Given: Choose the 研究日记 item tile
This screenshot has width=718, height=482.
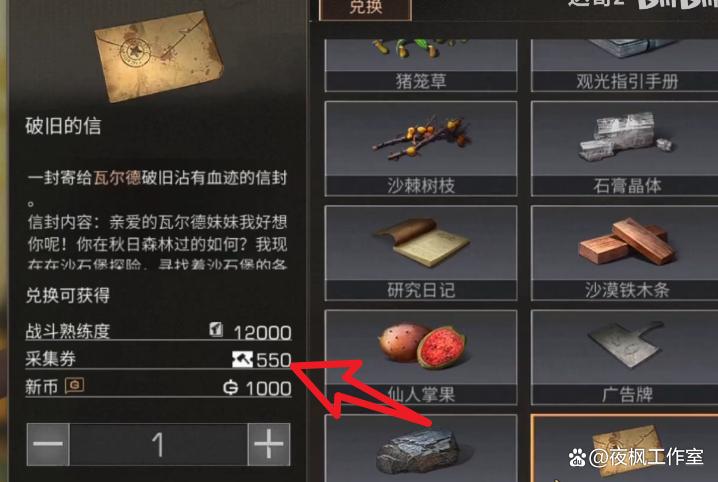Looking at the screenshot, I should pos(421,253).
